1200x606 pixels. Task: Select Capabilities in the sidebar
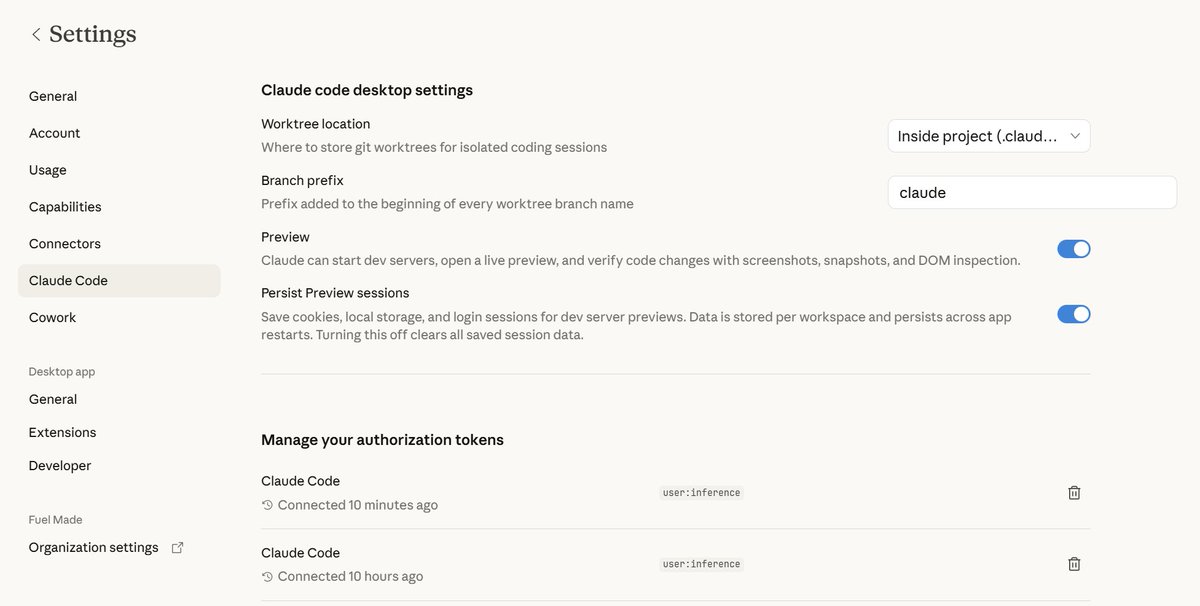pyautogui.click(x=65, y=207)
